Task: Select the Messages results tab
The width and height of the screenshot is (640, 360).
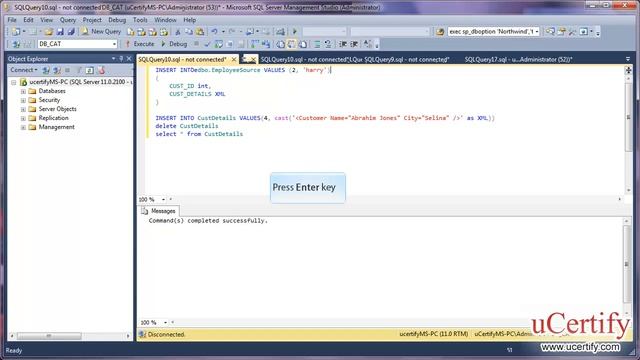Action: (x=158, y=211)
